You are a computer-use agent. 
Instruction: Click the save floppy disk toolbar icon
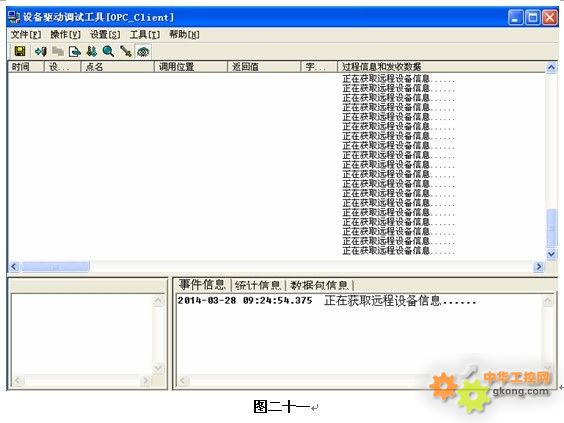20,51
